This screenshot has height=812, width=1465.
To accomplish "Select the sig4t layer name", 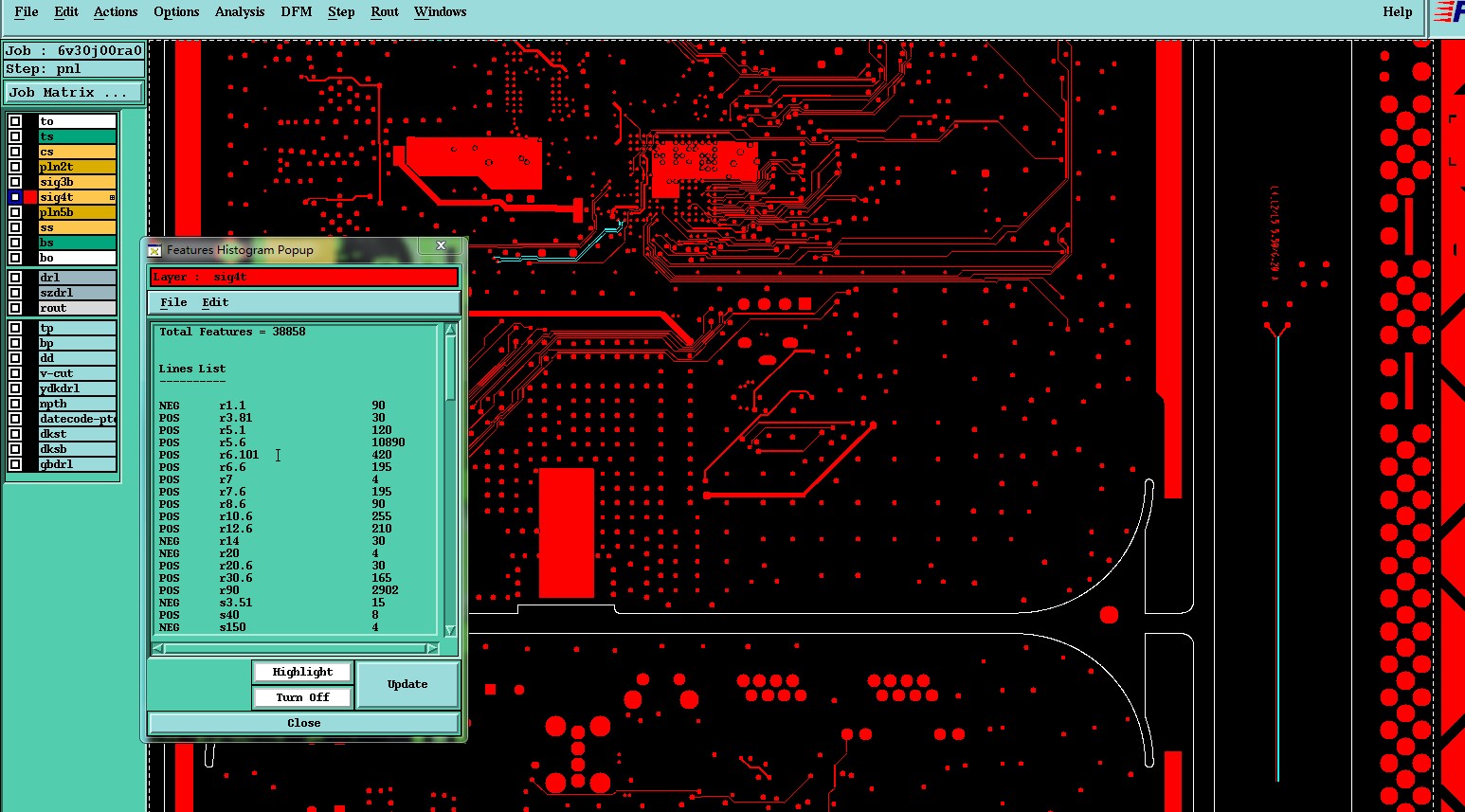I will pos(77,197).
